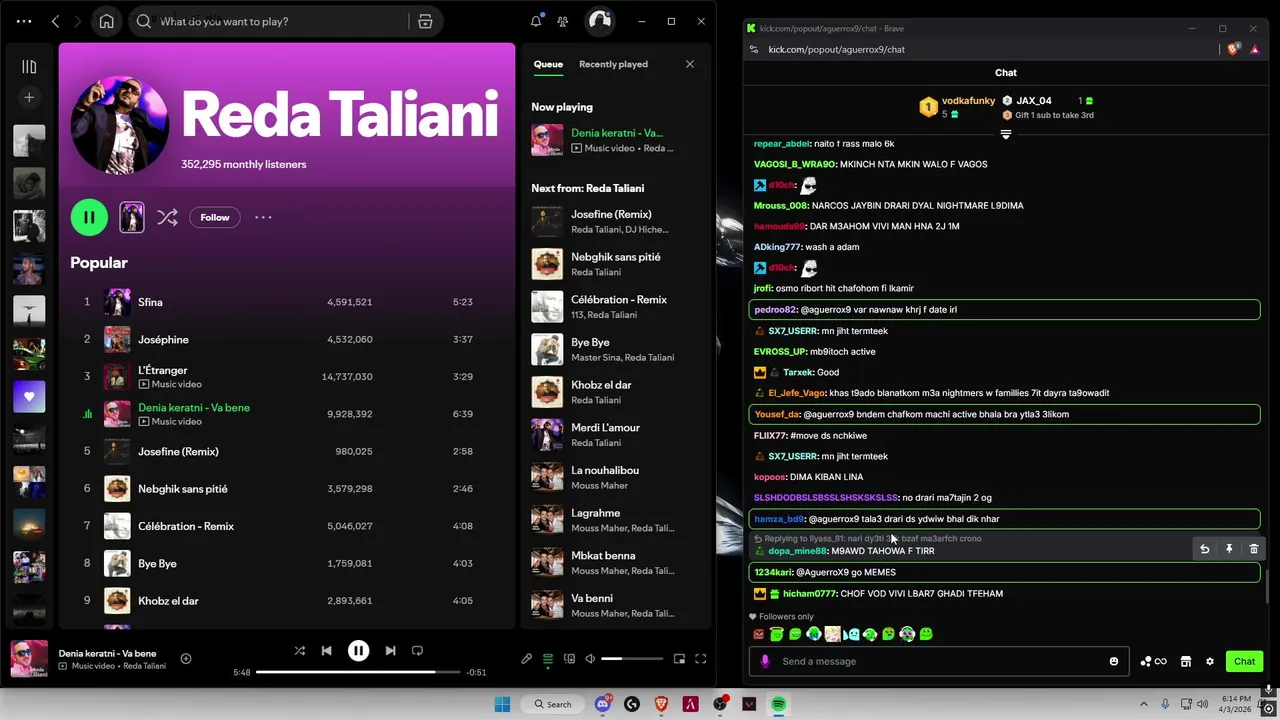Open the Browse icon in the search bar
The image size is (1280, 720).
pos(425,21)
